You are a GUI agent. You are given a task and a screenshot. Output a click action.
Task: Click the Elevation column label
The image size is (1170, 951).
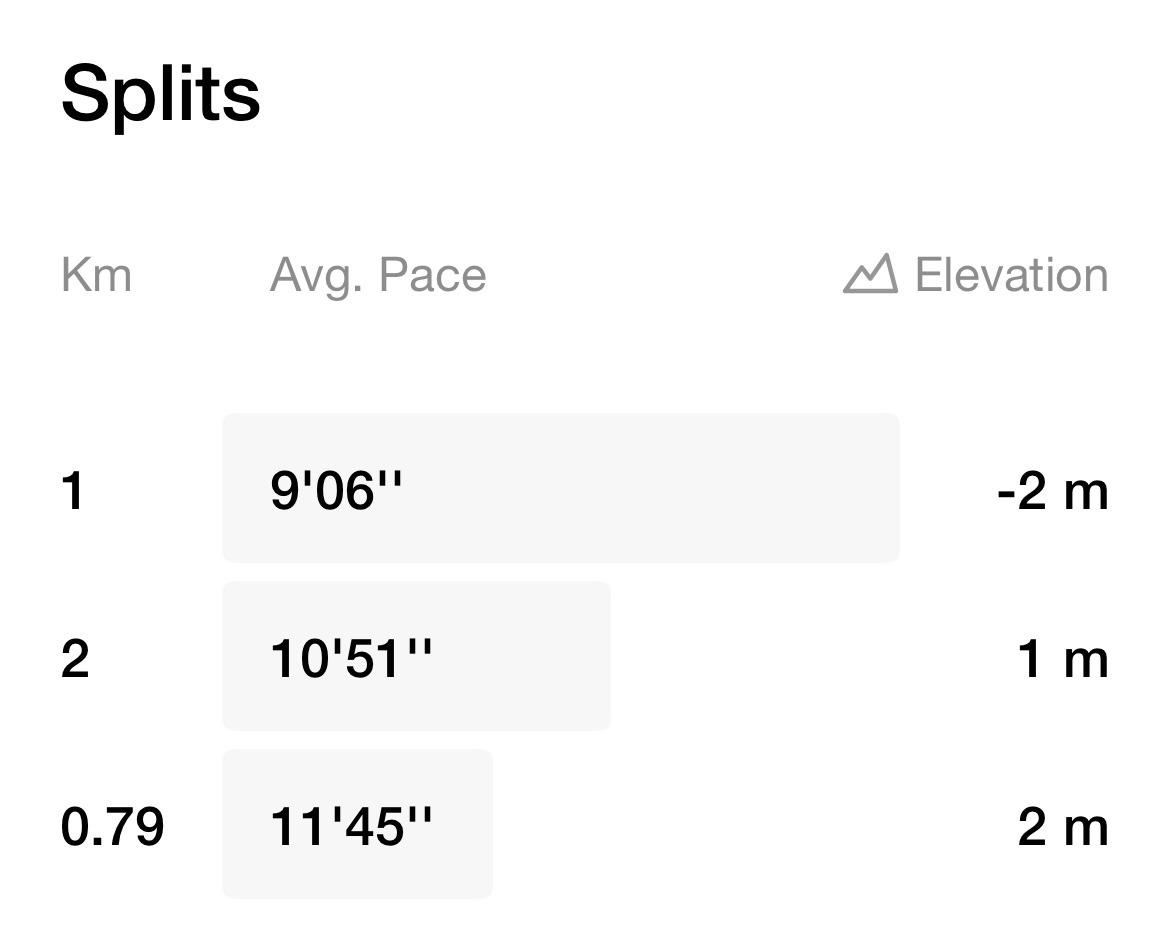click(x=1011, y=275)
